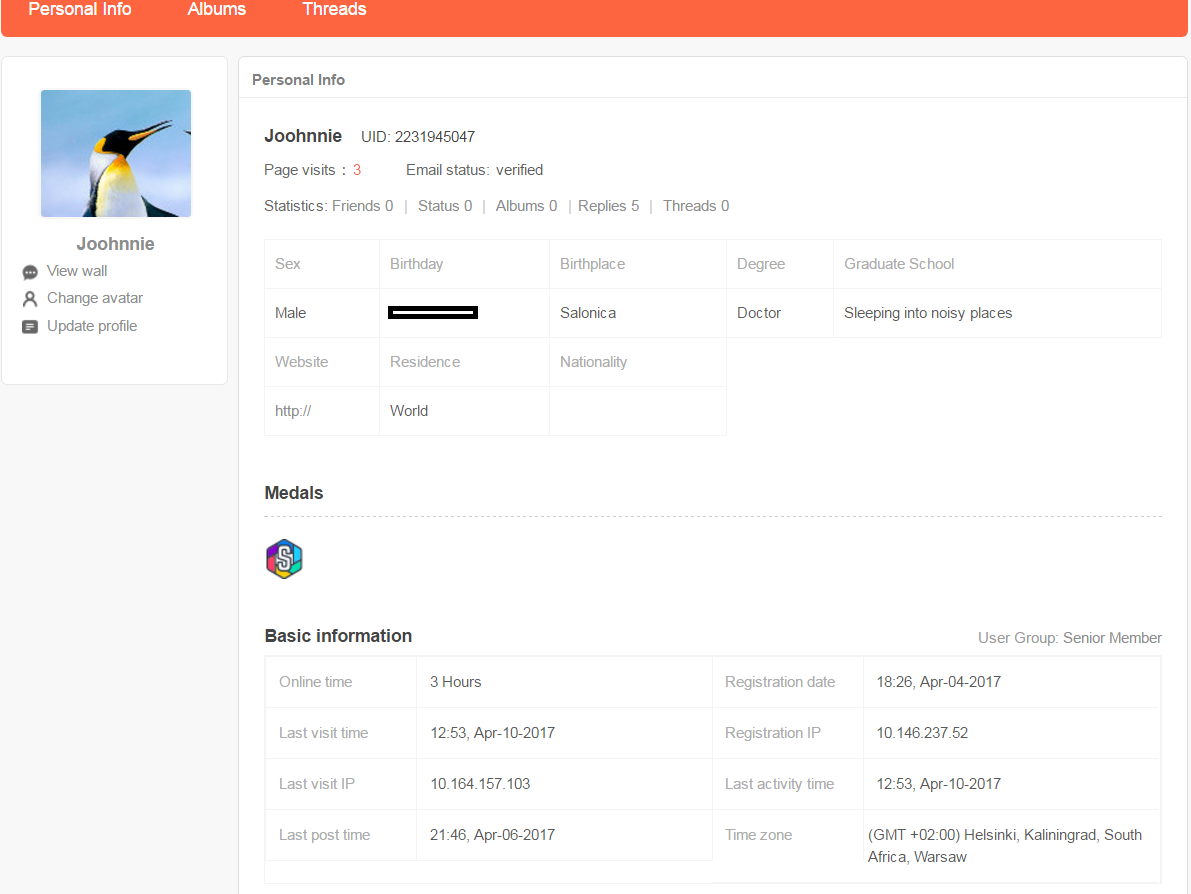Click the Senior Member user group
Image resolution: width=1191 pixels, height=894 pixels.
(x=1112, y=638)
